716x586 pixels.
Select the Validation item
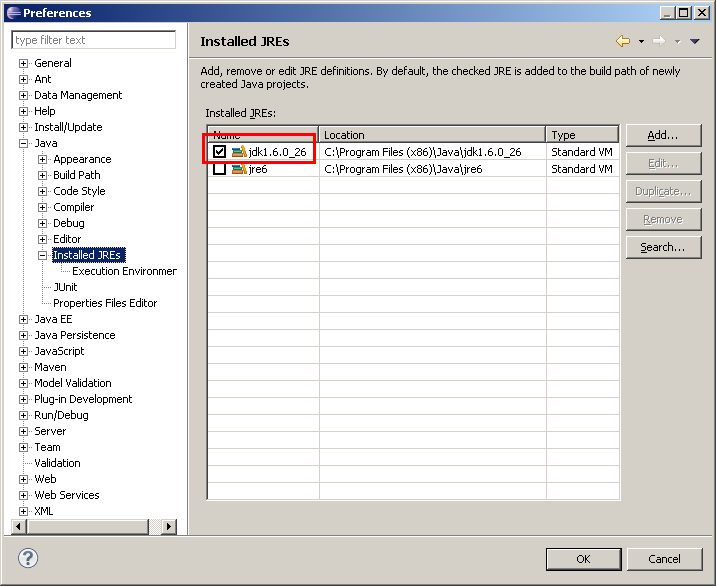point(57,463)
